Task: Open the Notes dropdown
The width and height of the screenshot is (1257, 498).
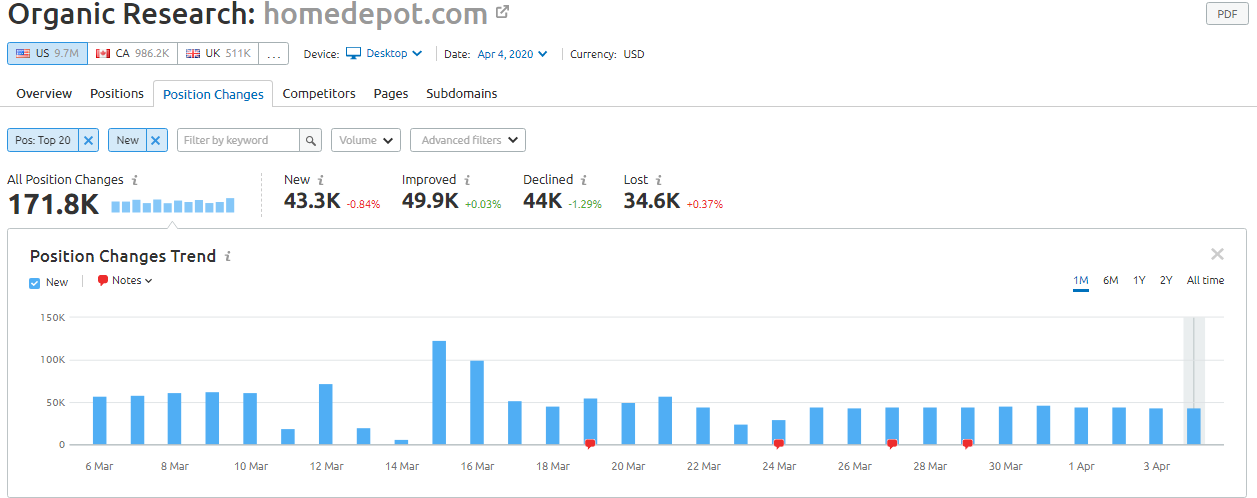Action: [124, 281]
